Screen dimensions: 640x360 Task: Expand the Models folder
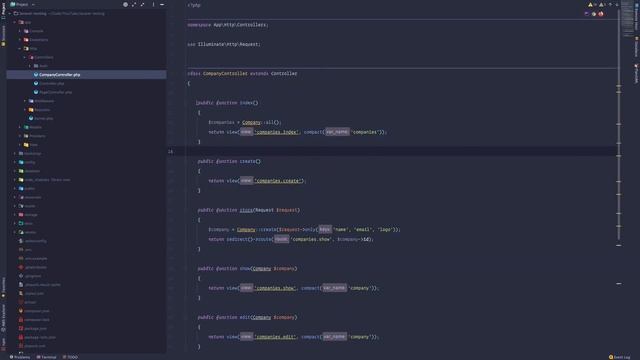pyautogui.click(x=20, y=127)
